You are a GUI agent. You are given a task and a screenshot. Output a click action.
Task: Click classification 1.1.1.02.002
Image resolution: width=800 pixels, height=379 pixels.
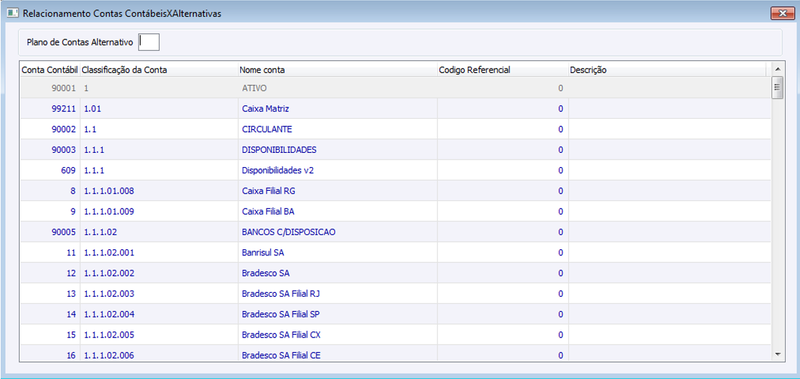pos(109,273)
